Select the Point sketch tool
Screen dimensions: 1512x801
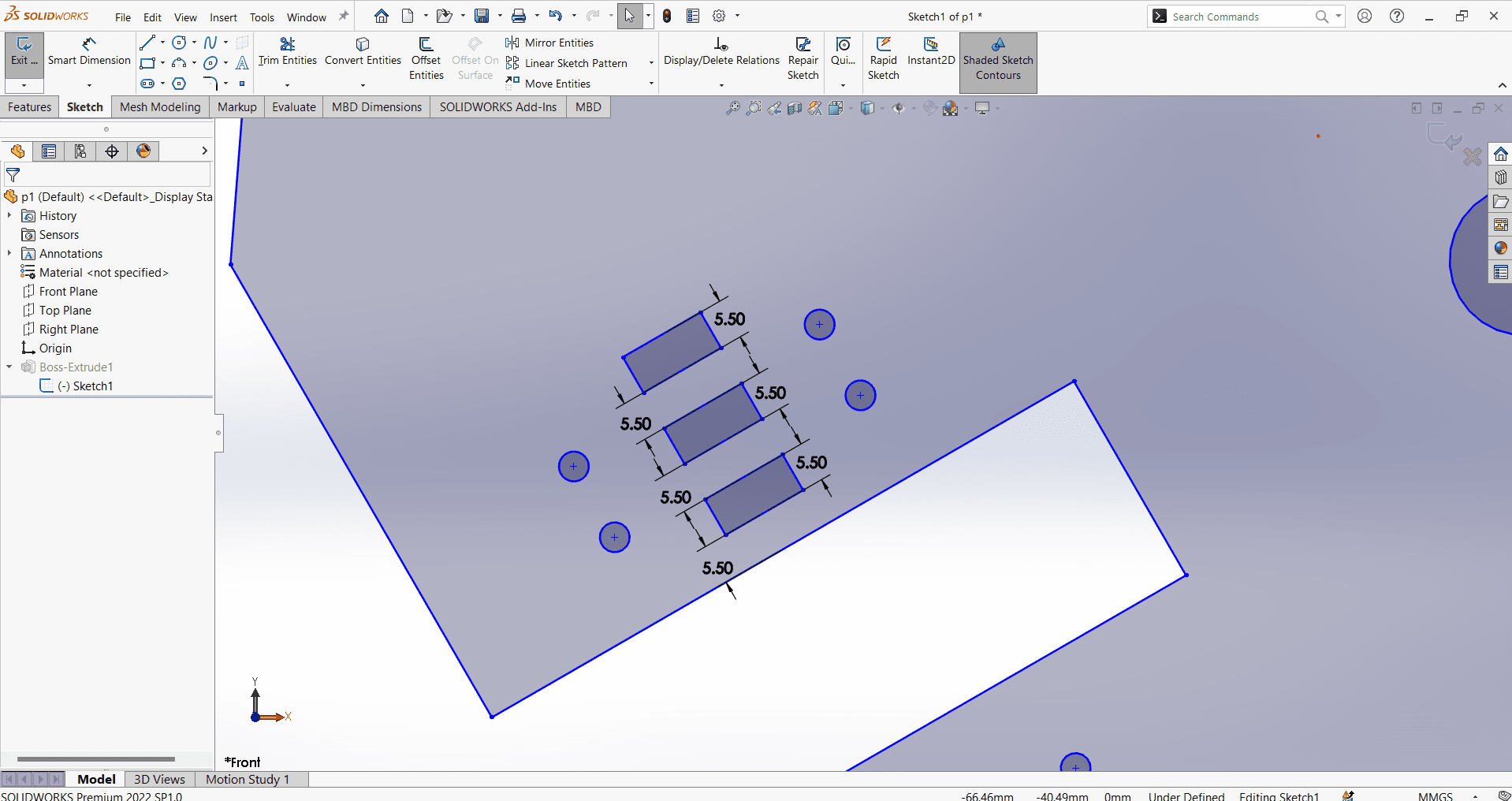242,84
